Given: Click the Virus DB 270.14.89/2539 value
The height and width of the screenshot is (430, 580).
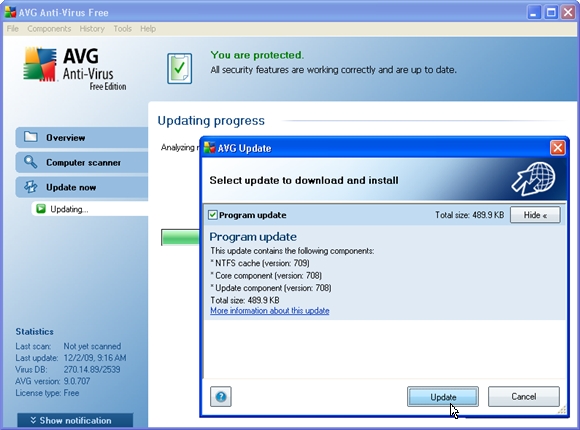Looking at the screenshot, I should (92, 369).
